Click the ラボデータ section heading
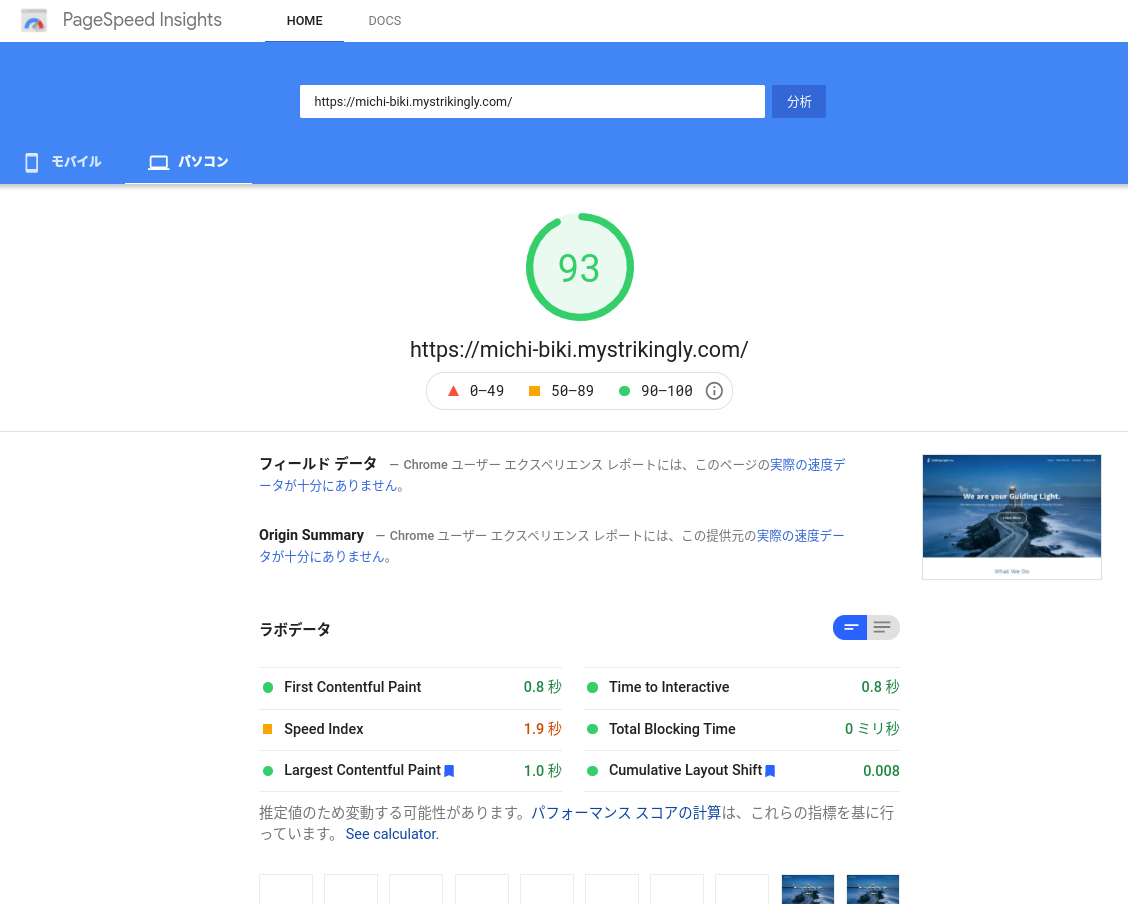 click(x=295, y=629)
